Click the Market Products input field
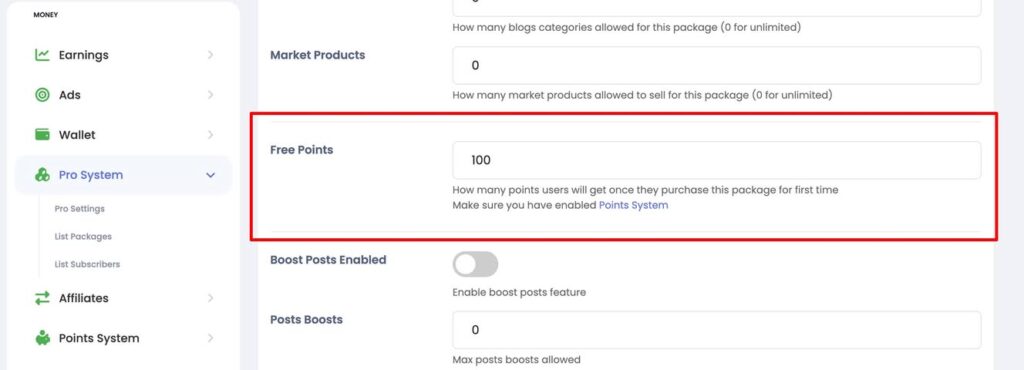Viewport: 1024px width, 370px height. click(716, 65)
